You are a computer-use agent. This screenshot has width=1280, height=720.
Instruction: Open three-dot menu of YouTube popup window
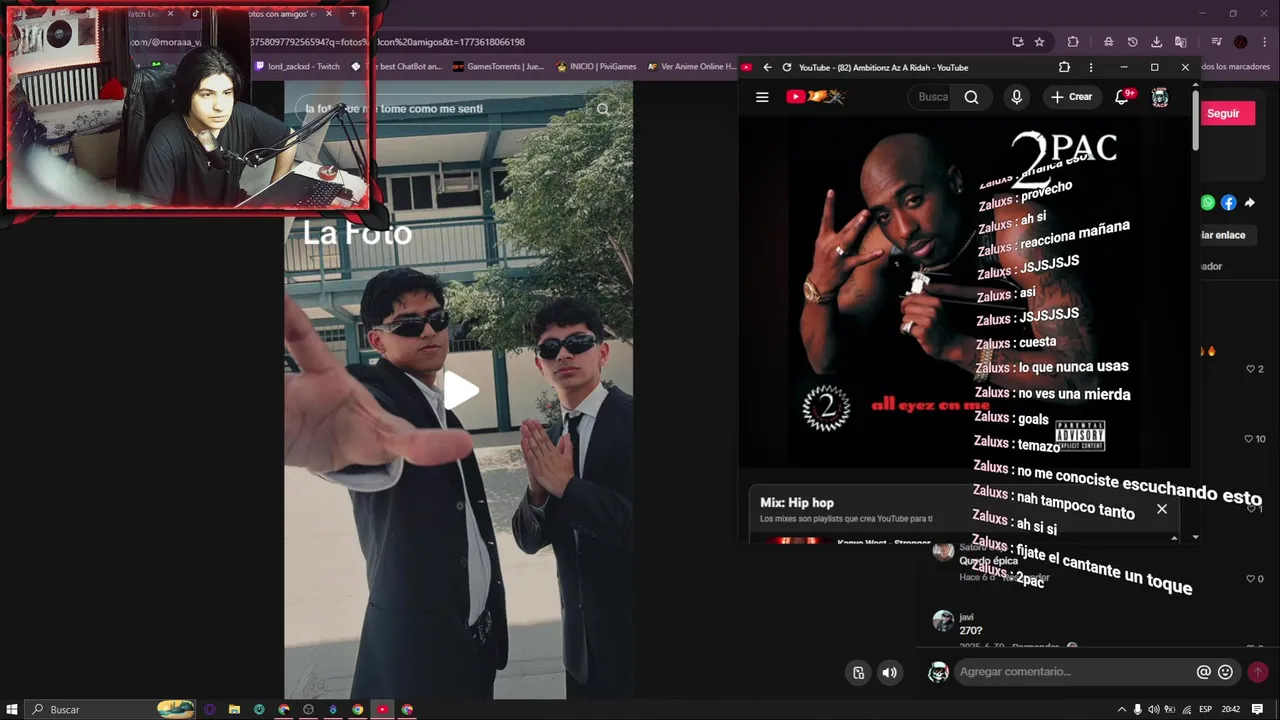pos(1090,67)
